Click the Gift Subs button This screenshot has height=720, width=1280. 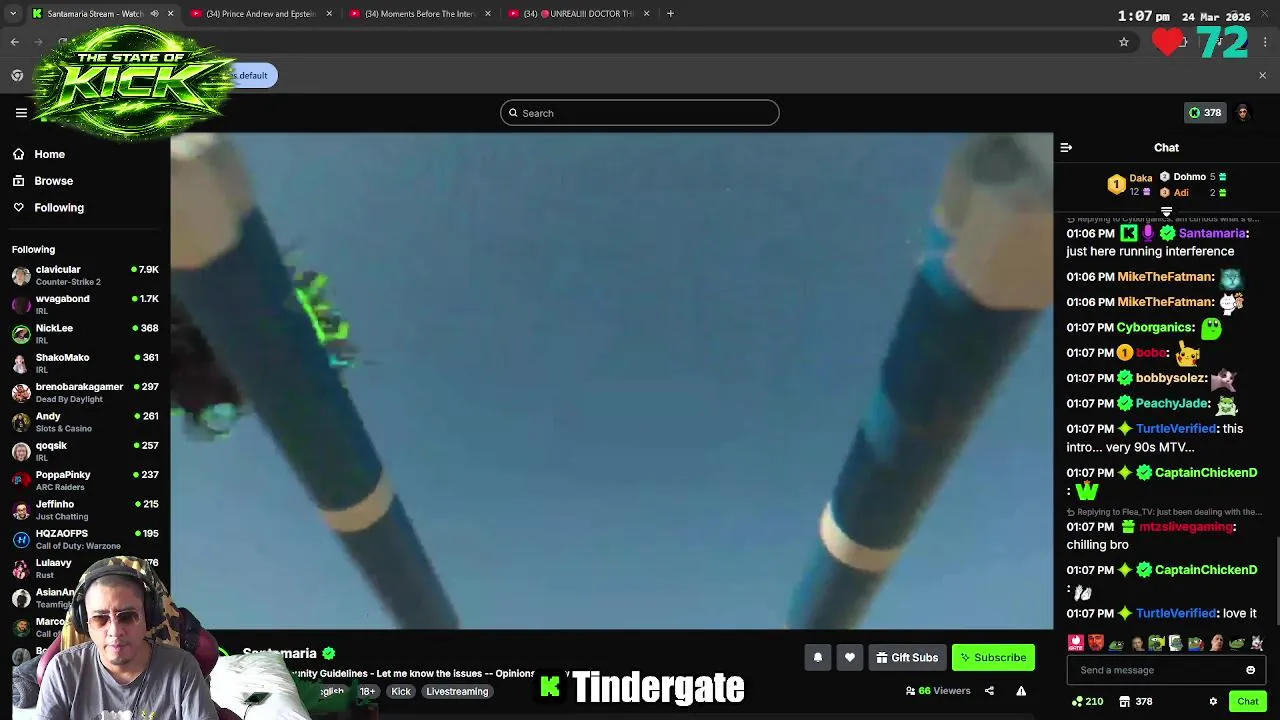click(907, 657)
